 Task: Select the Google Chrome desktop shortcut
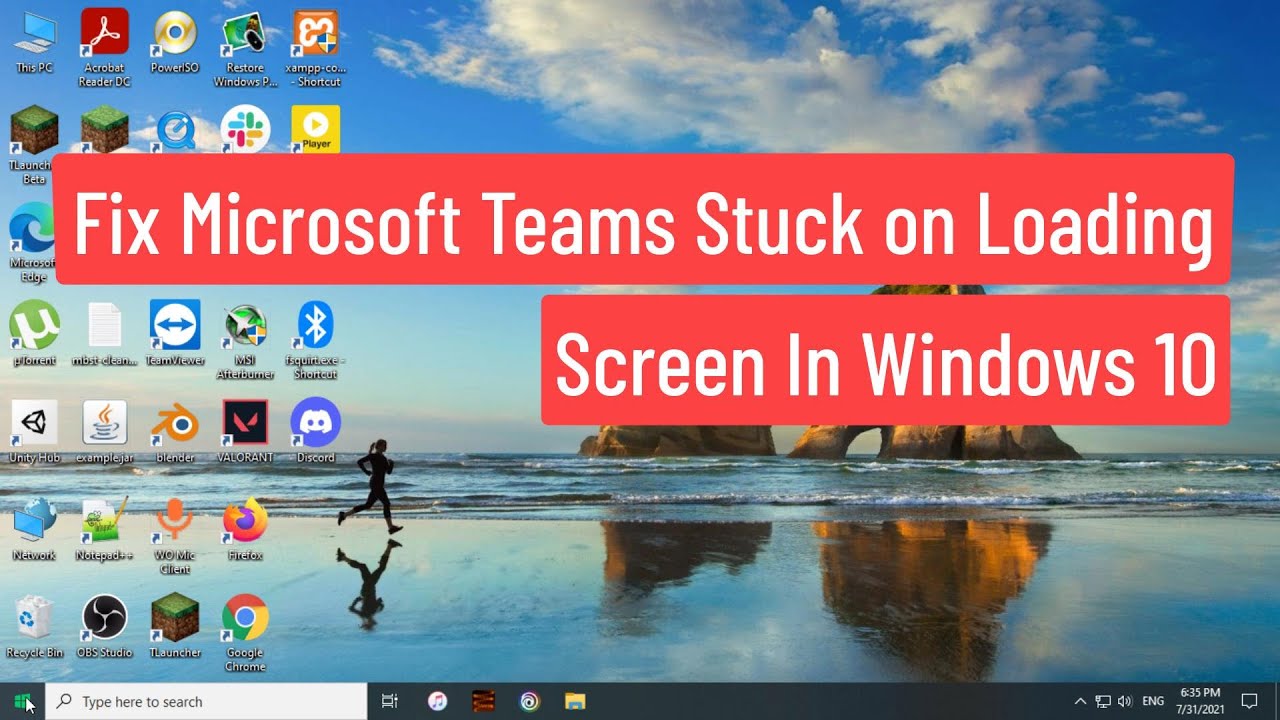point(245,633)
